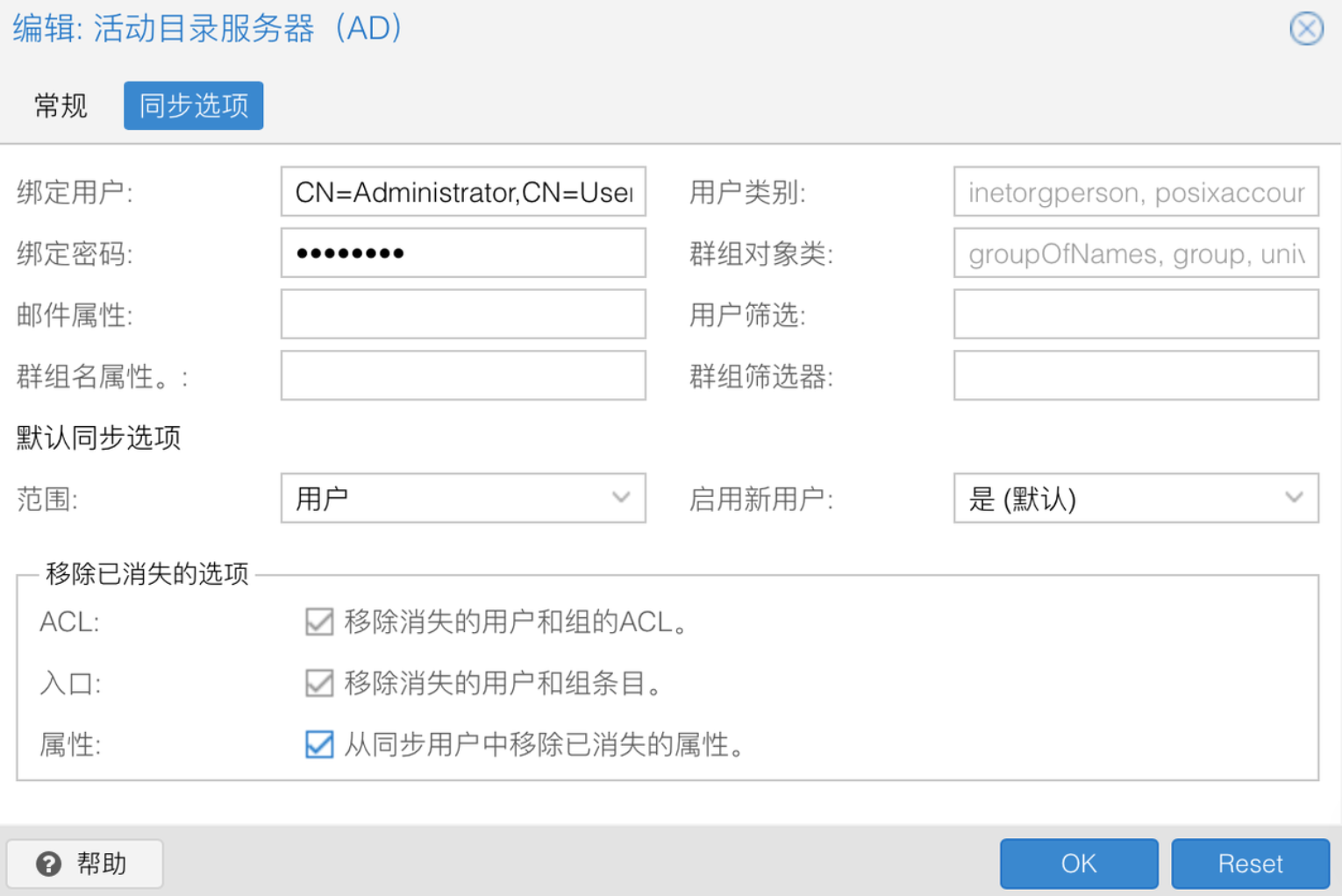Uncheck the 属性 remove vanished properties checkbox

[319, 744]
